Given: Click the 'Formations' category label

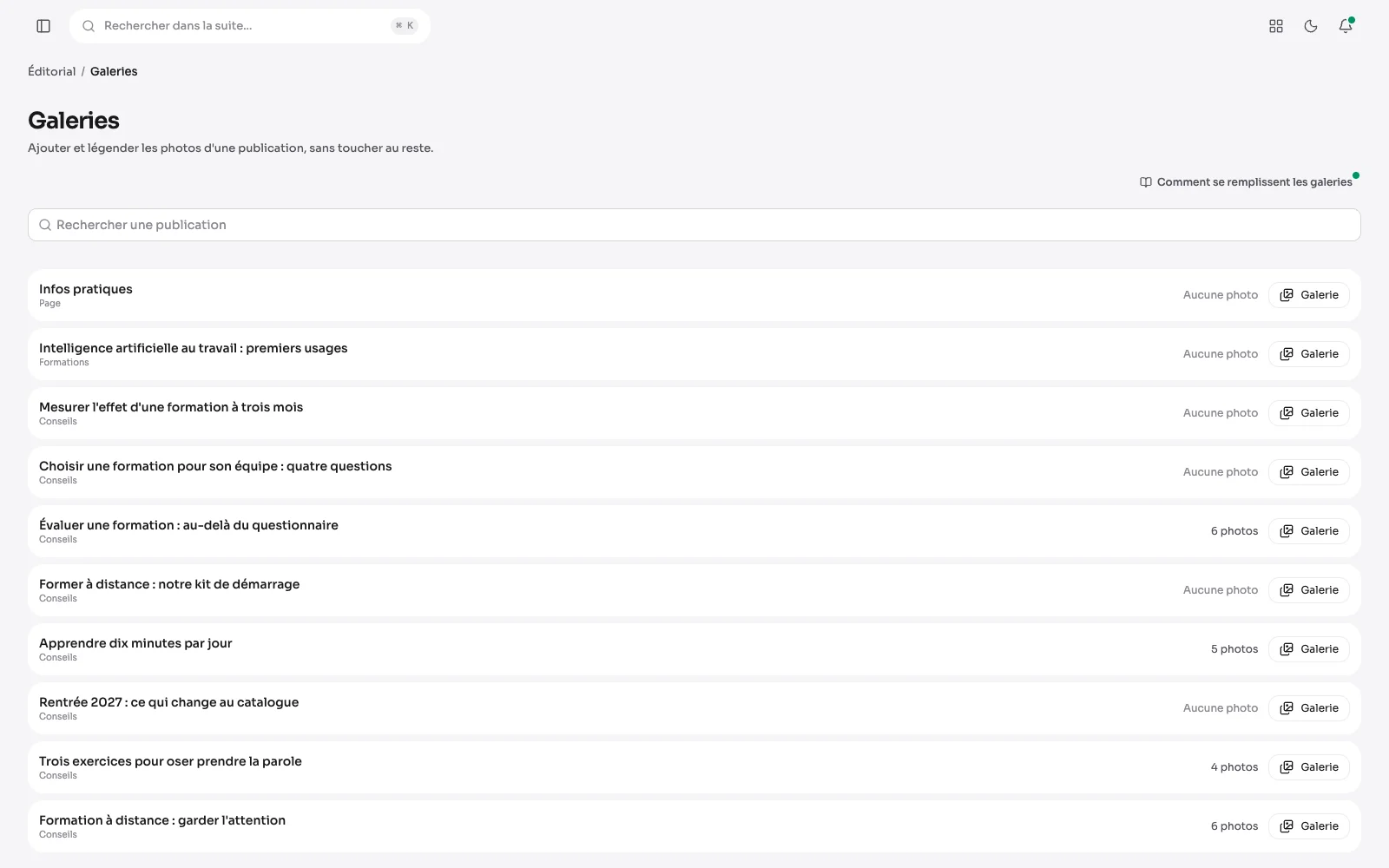Looking at the screenshot, I should [x=63, y=363].
